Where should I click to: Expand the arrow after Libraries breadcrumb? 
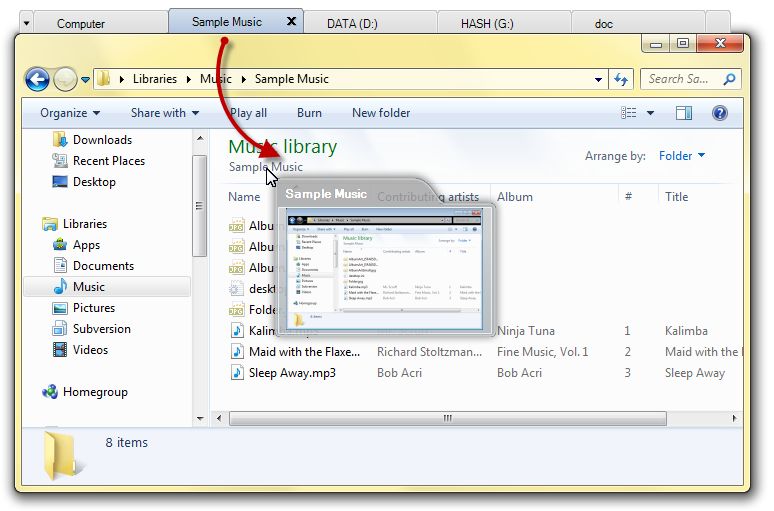click(x=189, y=79)
